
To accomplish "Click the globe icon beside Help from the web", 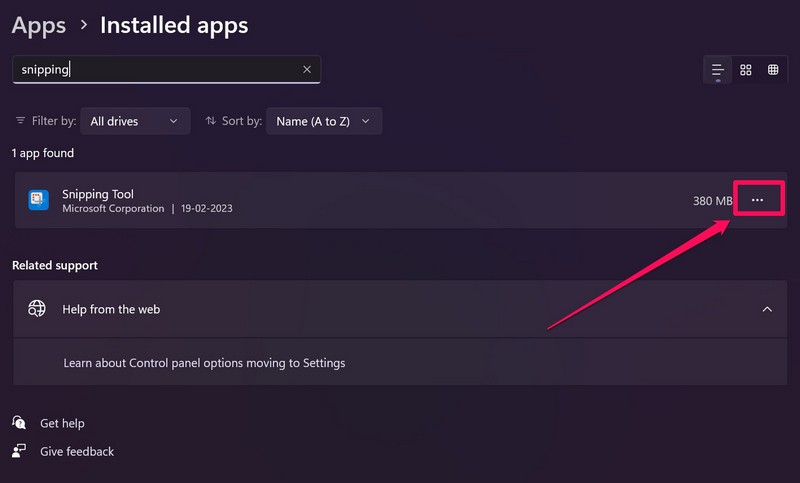I will pos(37,309).
